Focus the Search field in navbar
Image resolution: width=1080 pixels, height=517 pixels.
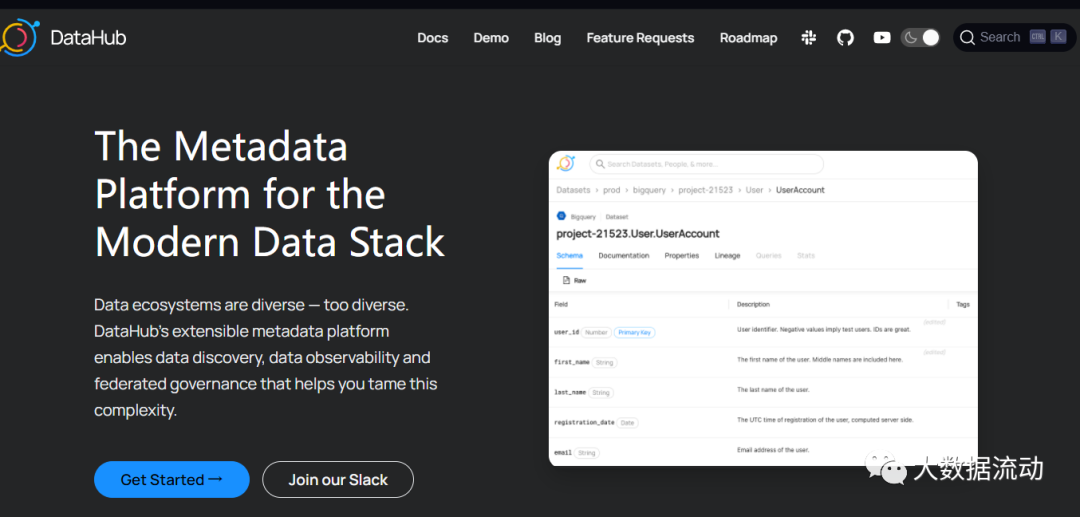coord(1014,38)
